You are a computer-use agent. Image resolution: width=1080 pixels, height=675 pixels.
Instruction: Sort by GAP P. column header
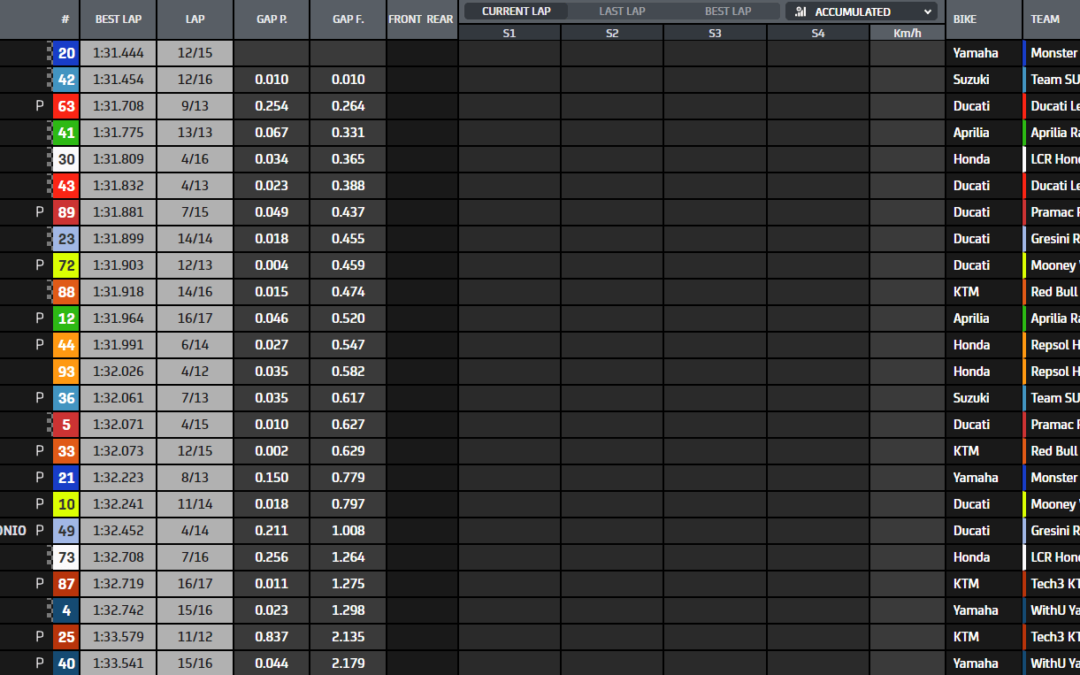271,19
